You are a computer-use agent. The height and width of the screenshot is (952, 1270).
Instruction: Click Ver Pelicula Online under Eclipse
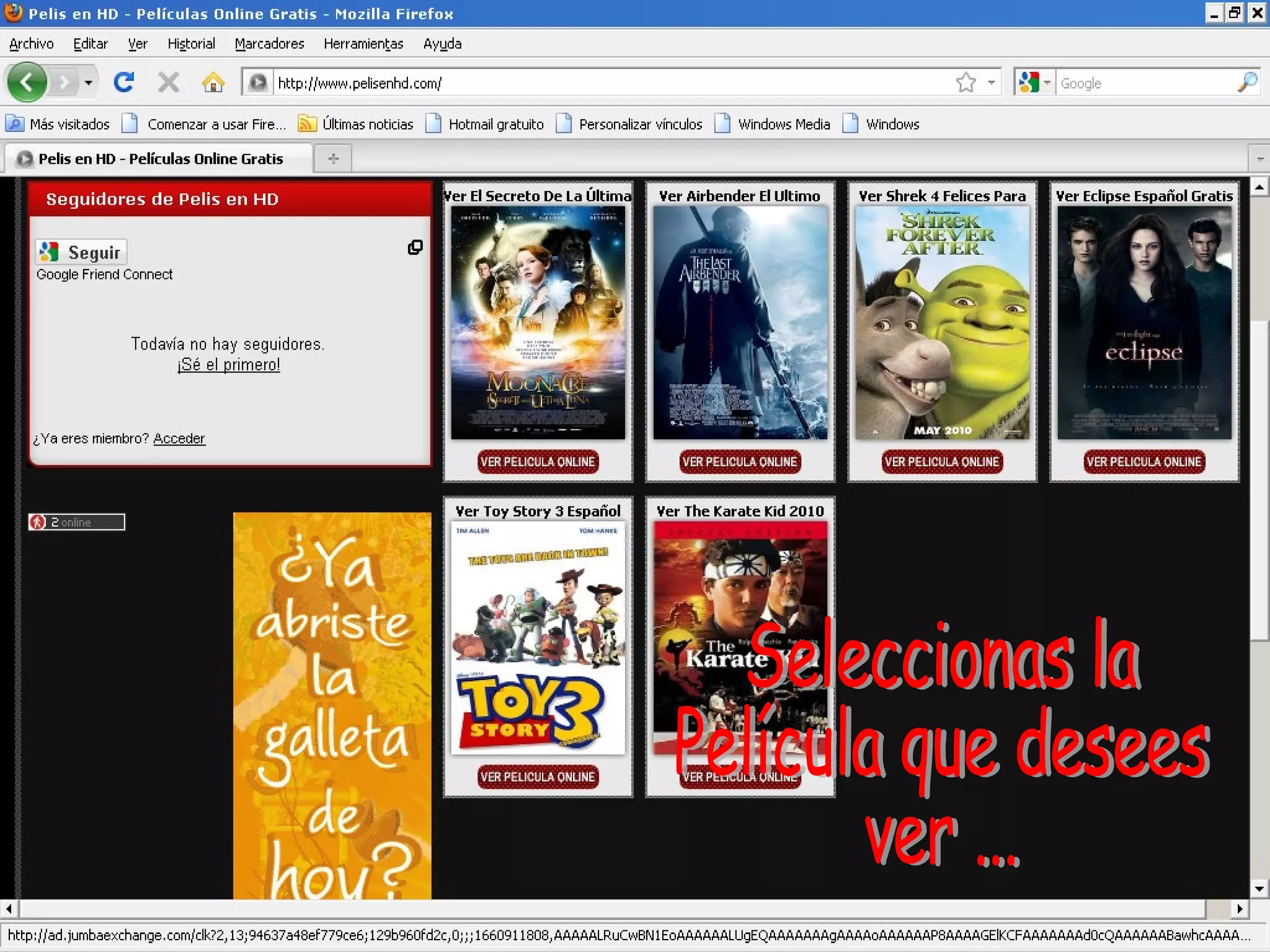point(1144,462)
